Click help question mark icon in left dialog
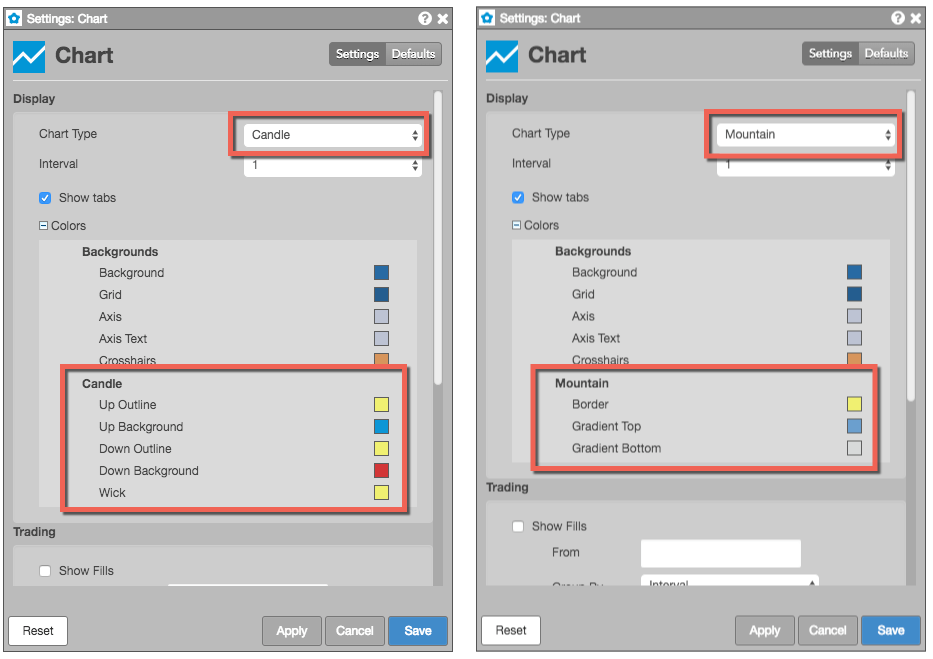 (x=424, y=18)
